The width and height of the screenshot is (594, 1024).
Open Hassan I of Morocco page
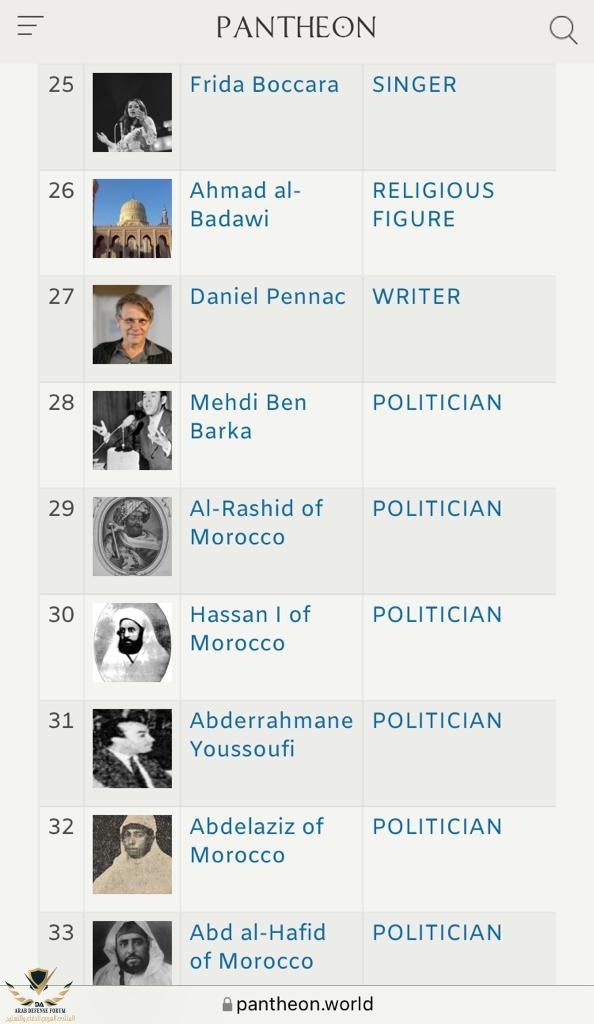pos(251,628)
